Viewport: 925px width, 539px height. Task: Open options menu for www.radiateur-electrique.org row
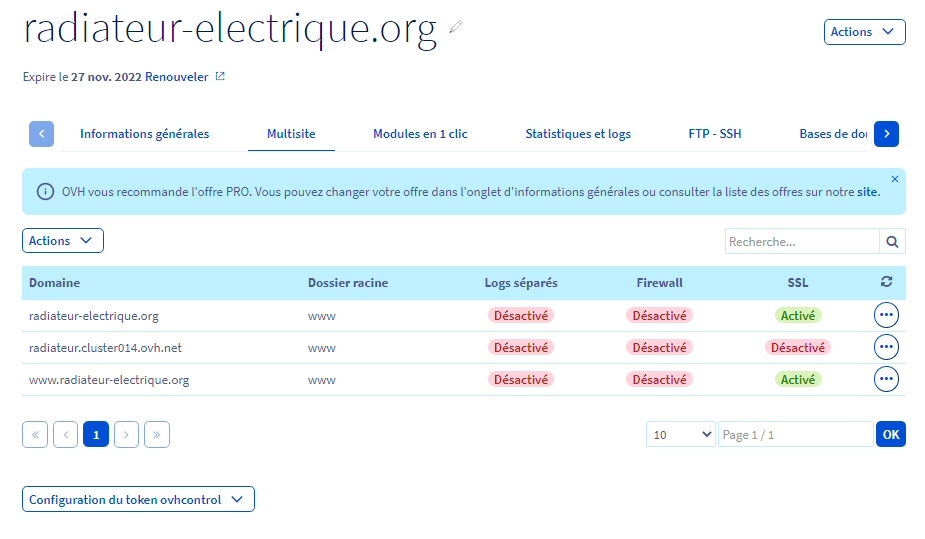coord(886,379)
